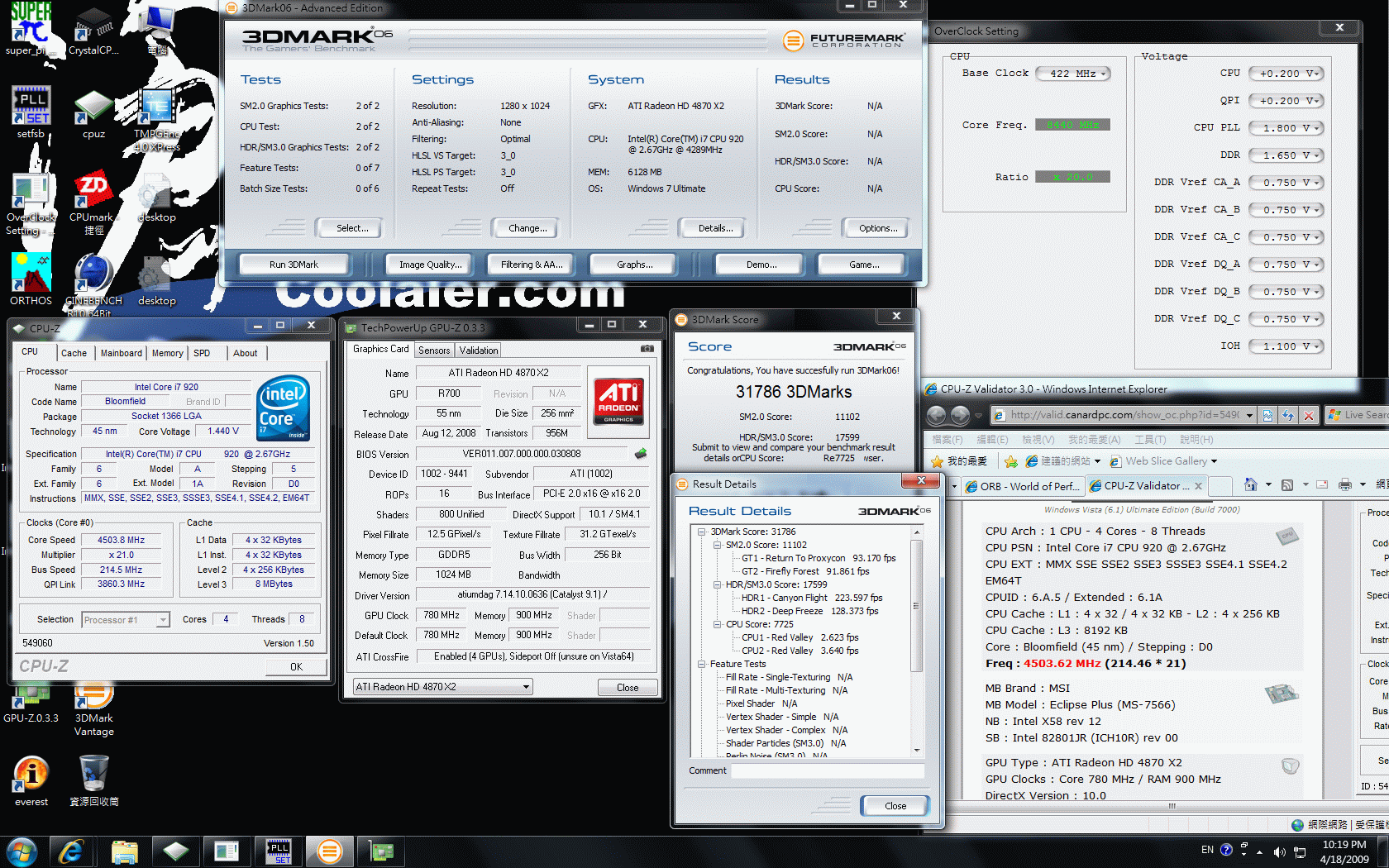Open the GPU selector ATI Radeon HD 4870 X2 dropdown
Screen dimensions: 1389x868
coord(442,687)
